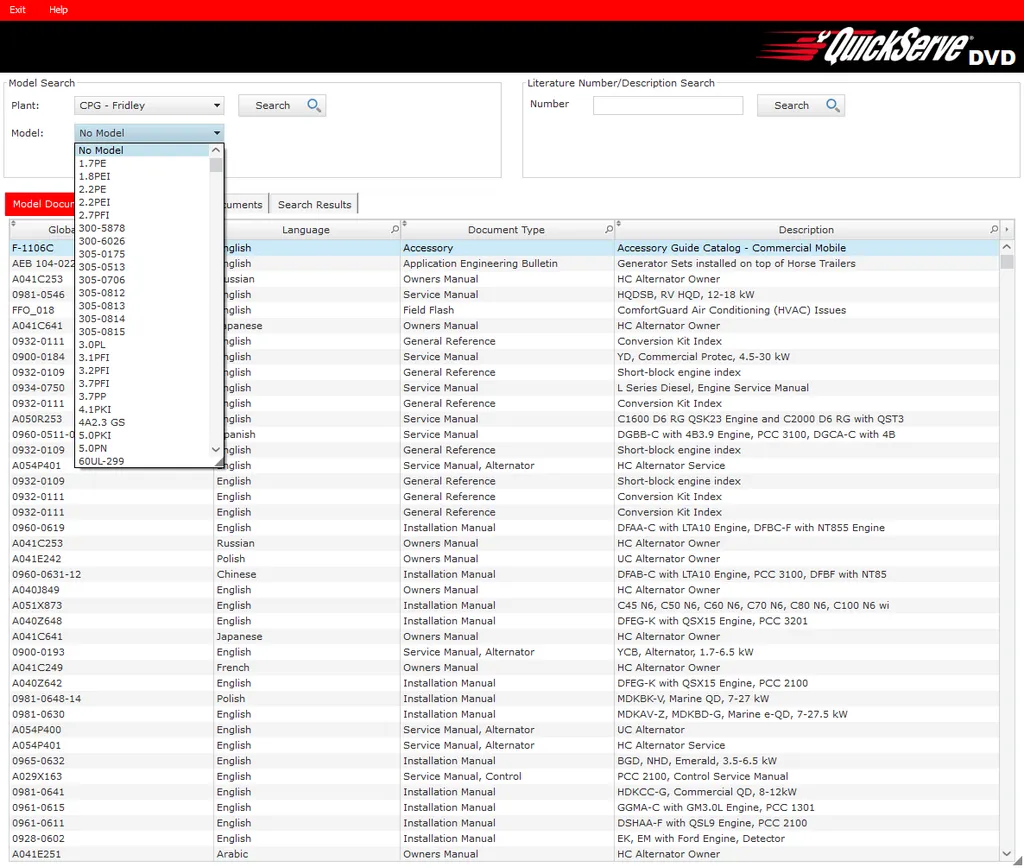
Task: Click the Model list scroll-up arrow
Action: (216, 150)
